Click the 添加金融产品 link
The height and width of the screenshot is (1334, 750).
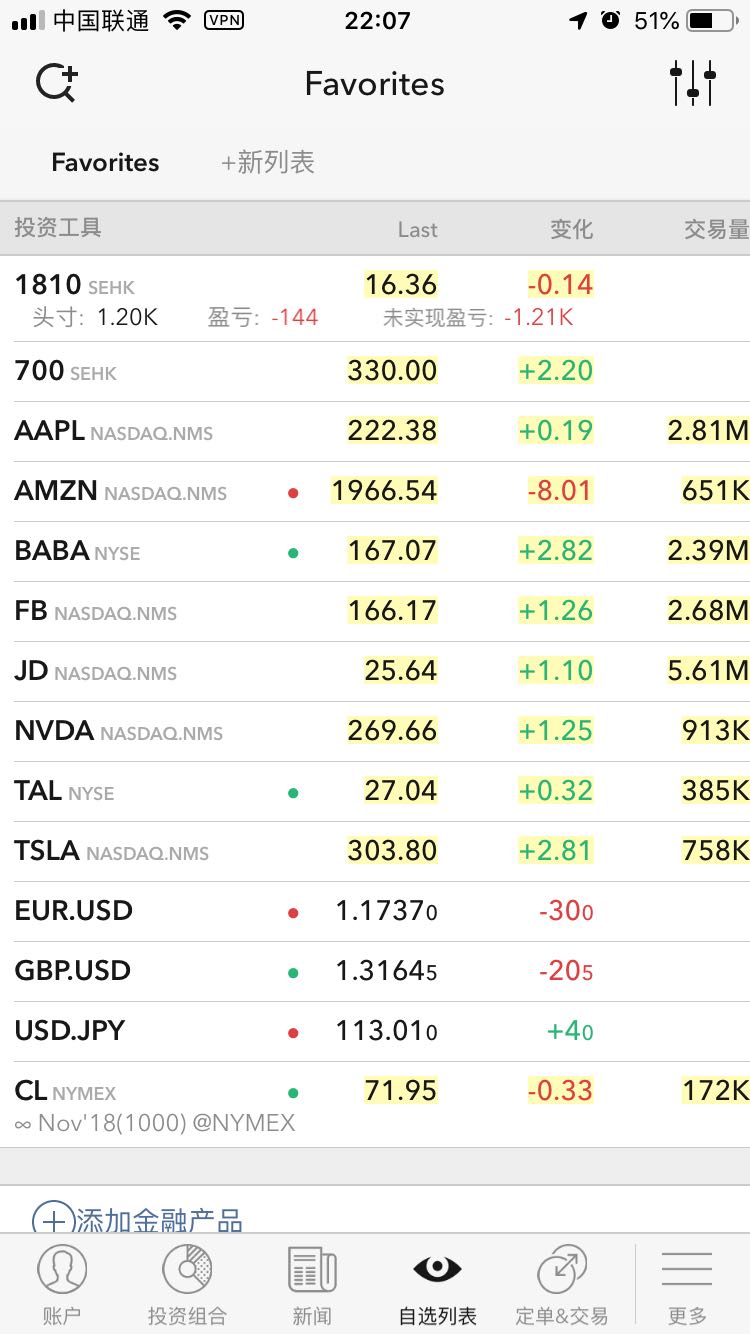pos(160,1220)
